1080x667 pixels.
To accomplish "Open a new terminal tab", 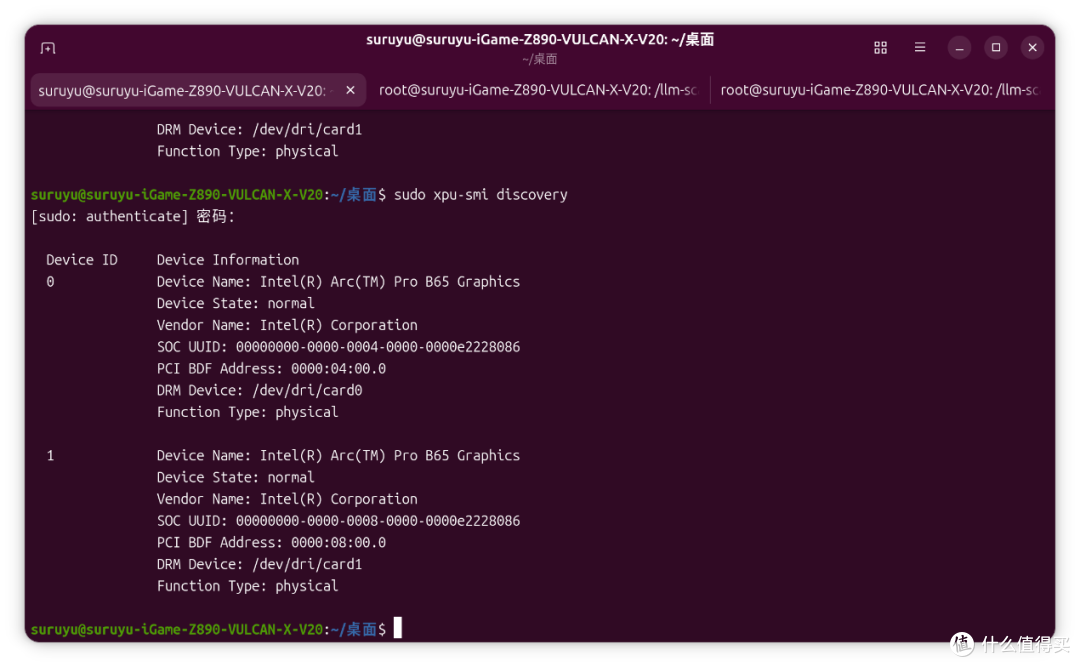I will (x=48, y=48).
